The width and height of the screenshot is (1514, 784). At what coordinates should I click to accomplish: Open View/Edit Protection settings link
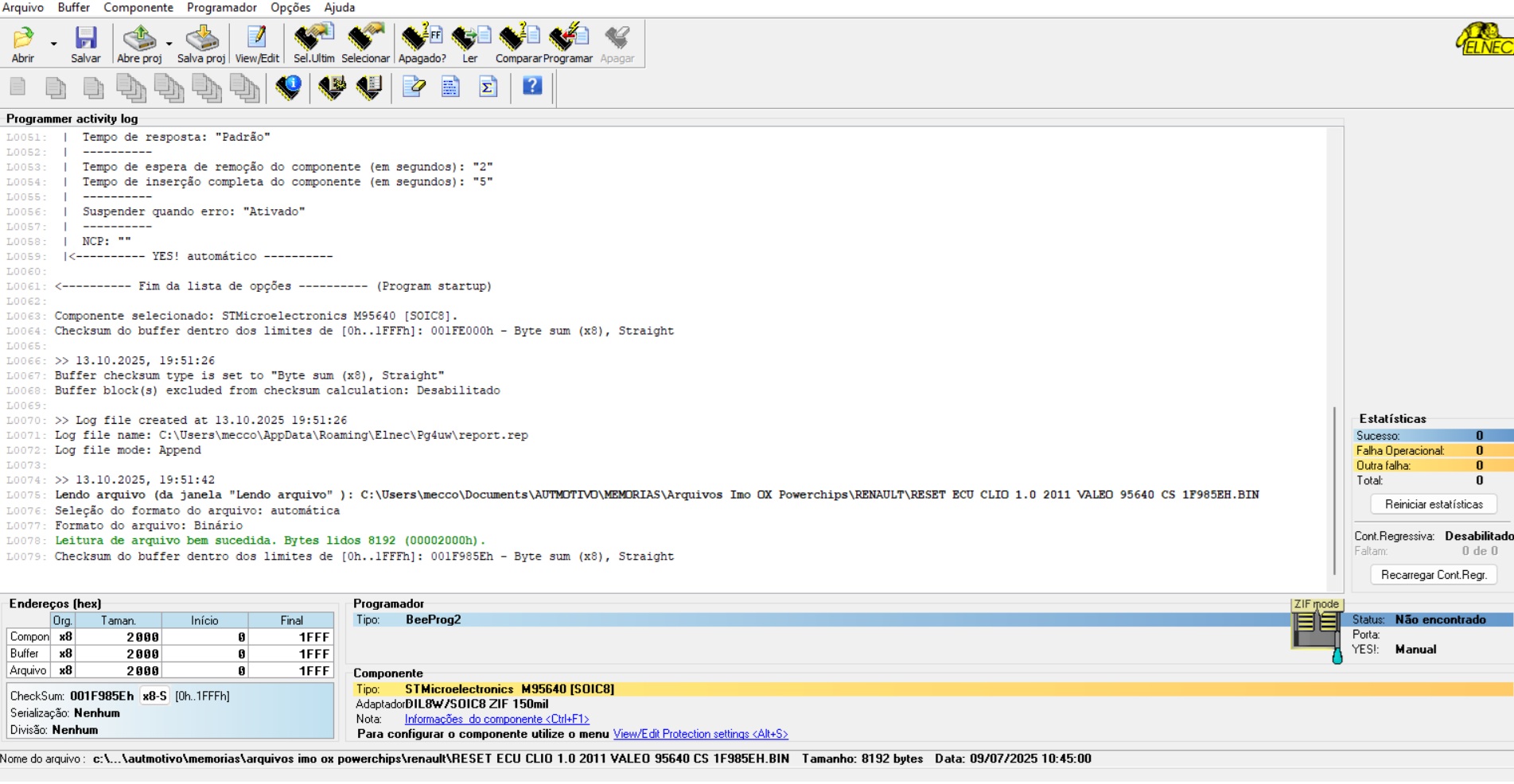[700, 734]
